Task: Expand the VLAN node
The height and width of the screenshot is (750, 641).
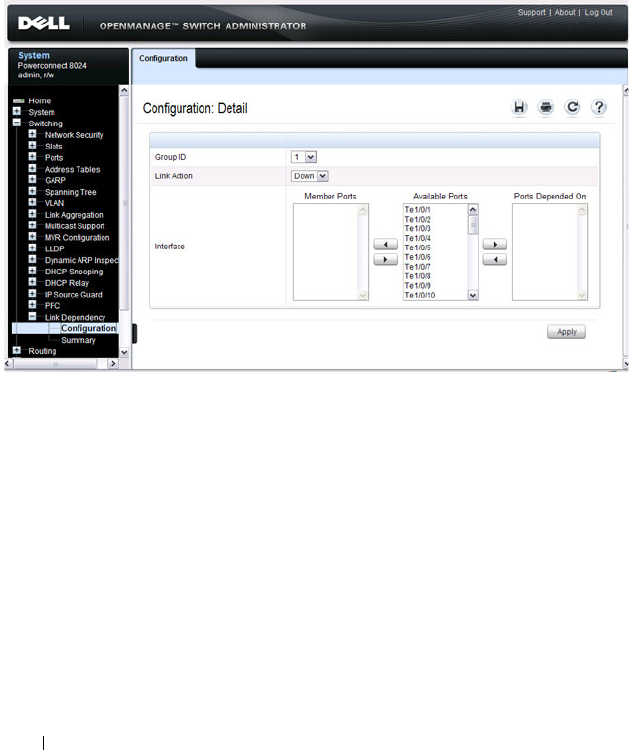Action: coord(32,203)
